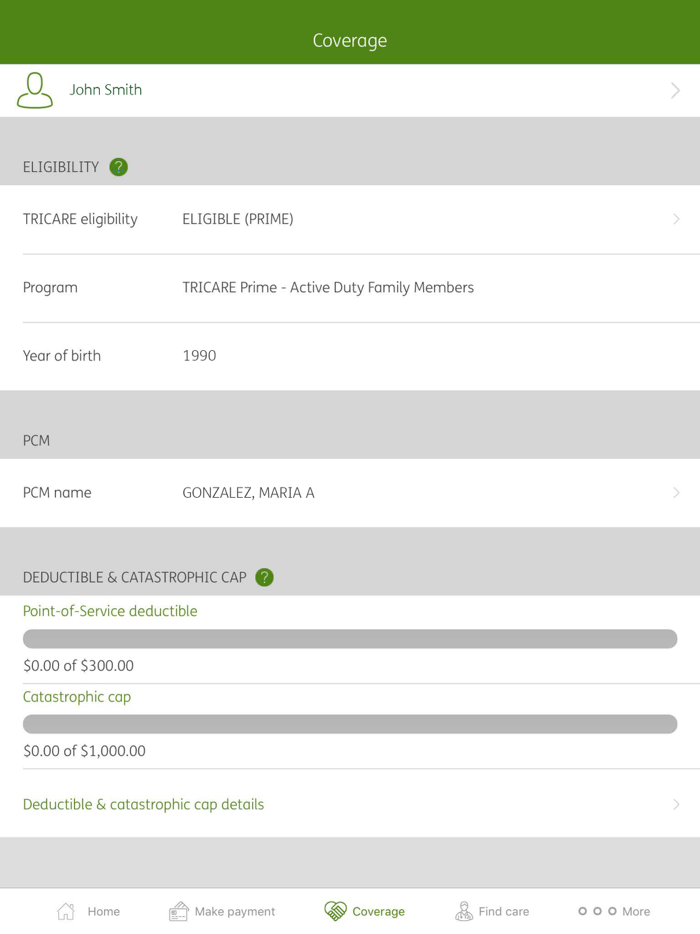The image size is (700, 934).
Task: Expand the TRICARE eligibility row chevron
Action: pos(675,219)
